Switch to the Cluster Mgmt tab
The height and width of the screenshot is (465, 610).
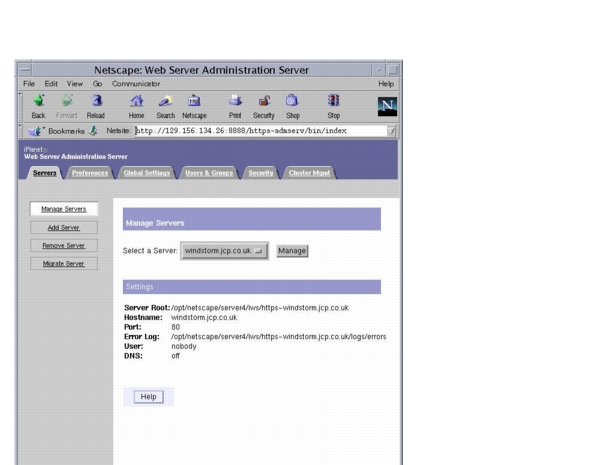tap(309, 173)
